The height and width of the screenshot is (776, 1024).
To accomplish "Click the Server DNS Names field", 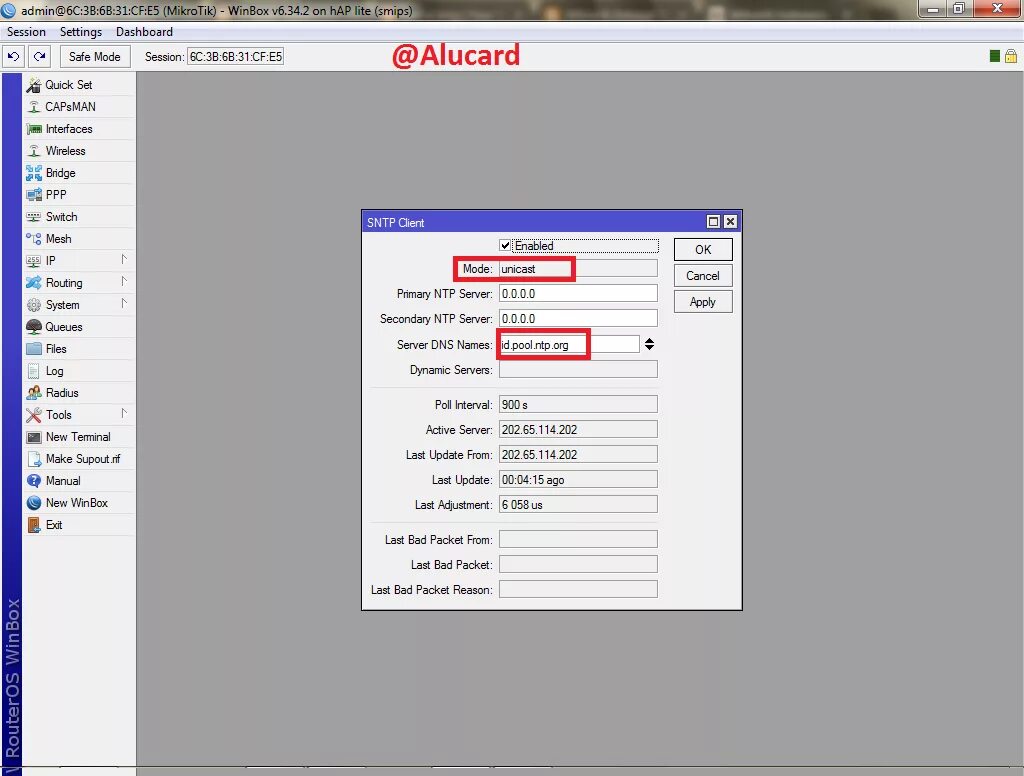I will pos(569,344).
